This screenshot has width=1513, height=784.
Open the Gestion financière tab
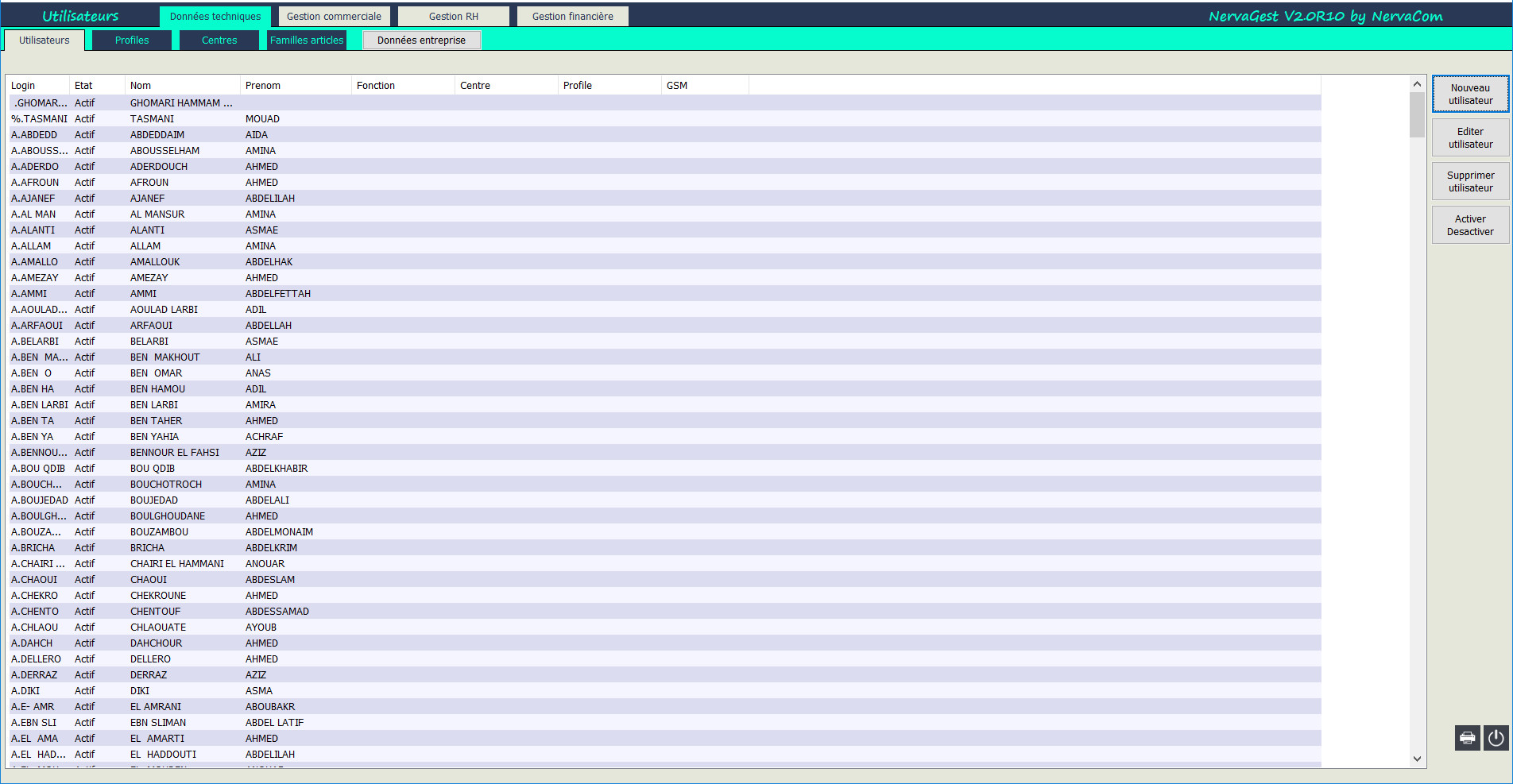[x=572, y=17]
